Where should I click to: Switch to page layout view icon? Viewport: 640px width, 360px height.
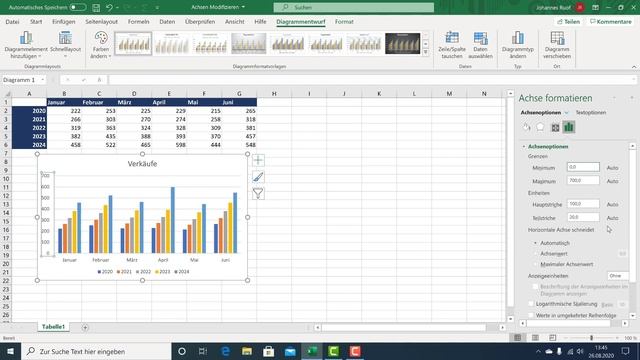pos(535,338)
